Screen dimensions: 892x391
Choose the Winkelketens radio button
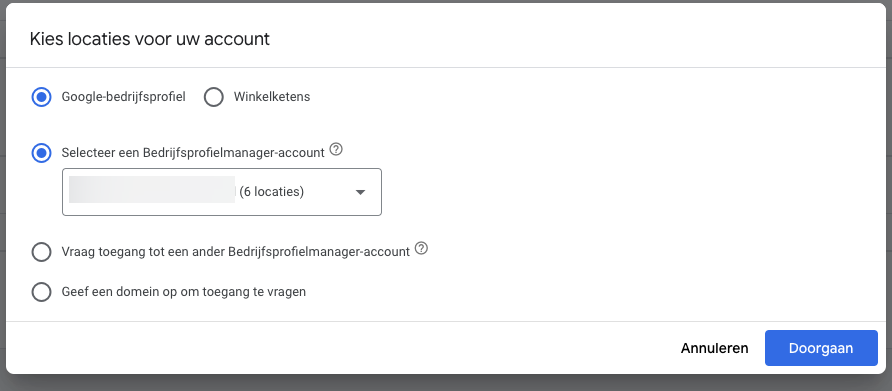tap(214, 97)
